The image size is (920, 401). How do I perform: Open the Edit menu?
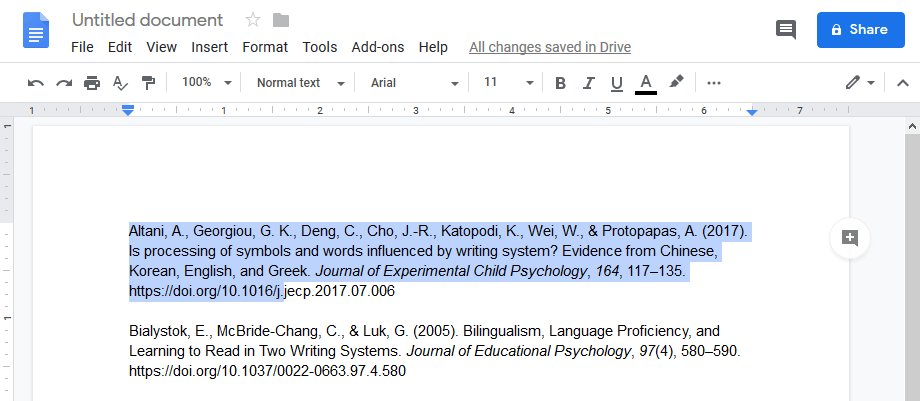[x=120, y=48]
